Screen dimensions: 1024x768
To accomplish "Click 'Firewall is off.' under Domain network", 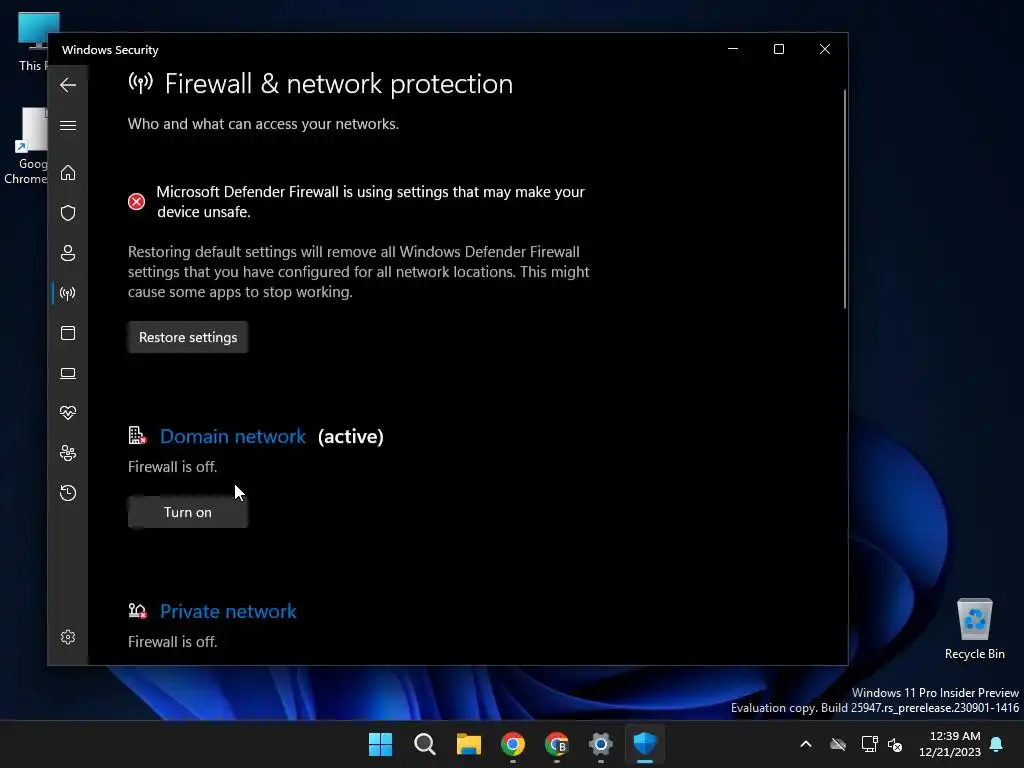I will pos(172,467).
